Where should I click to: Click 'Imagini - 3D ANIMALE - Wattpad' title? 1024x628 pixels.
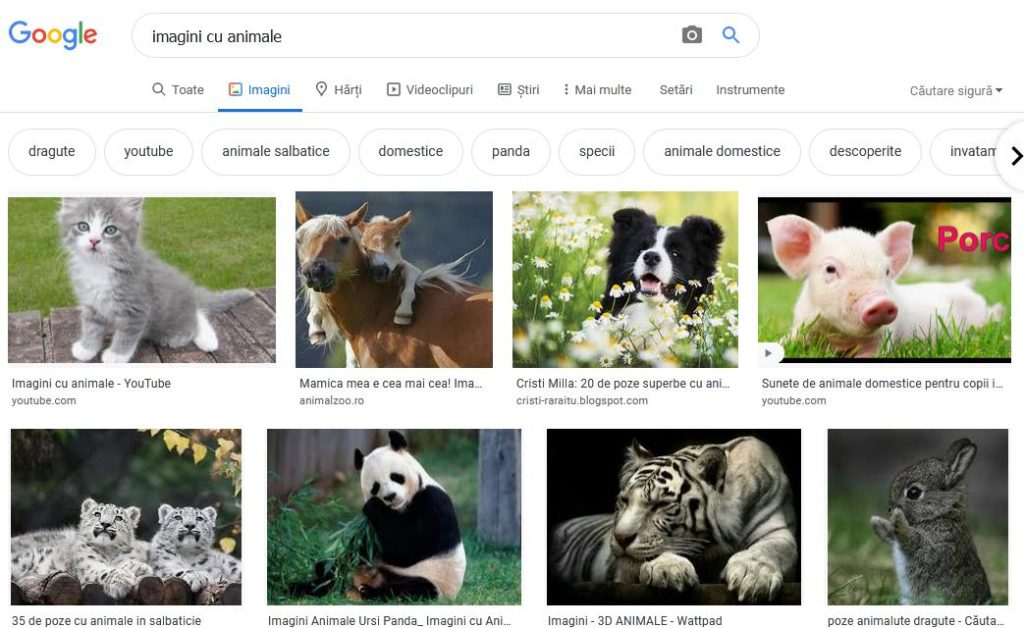[635, 621]
